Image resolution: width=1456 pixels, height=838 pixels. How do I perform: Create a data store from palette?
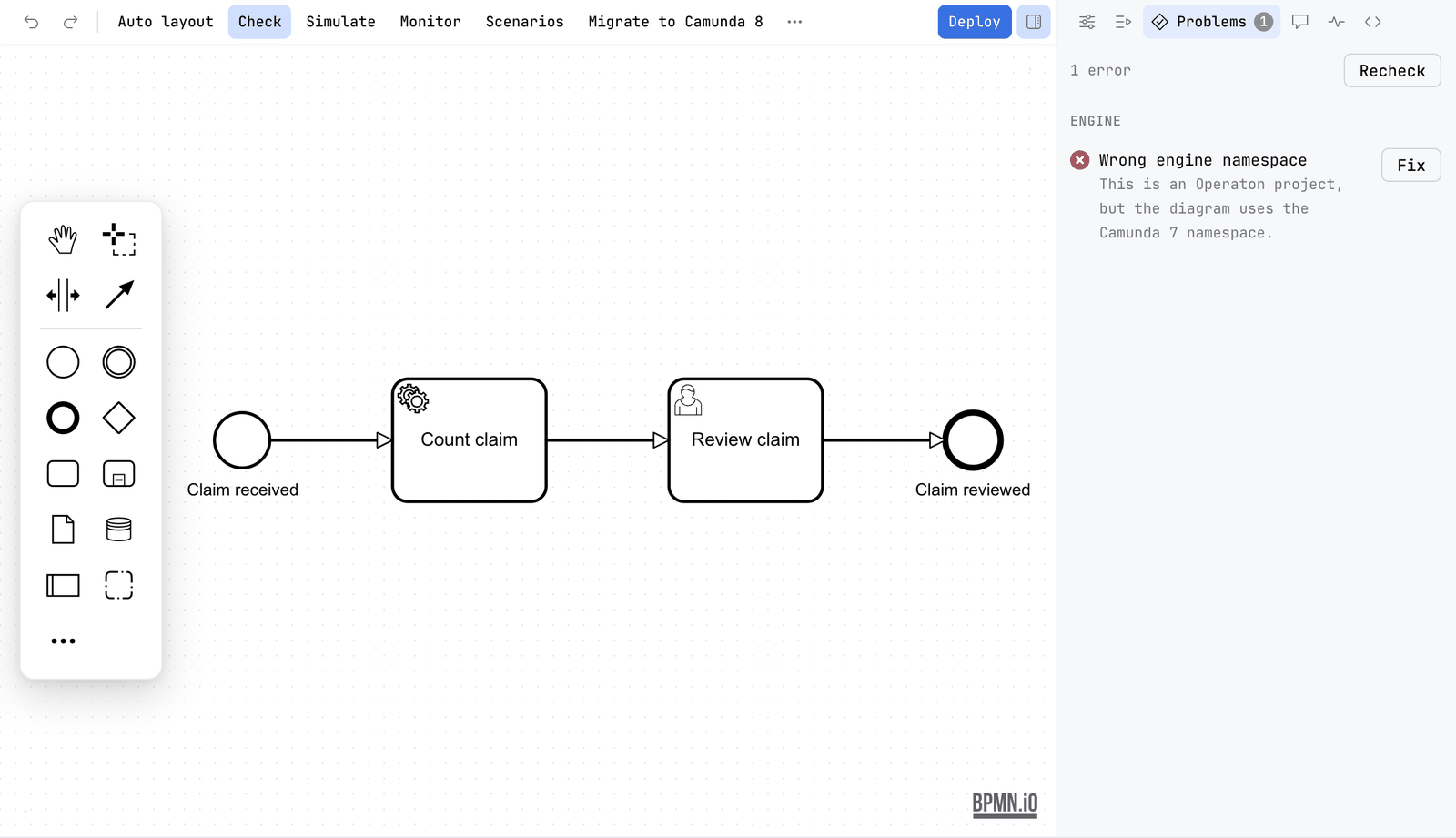tap(119, 530)
